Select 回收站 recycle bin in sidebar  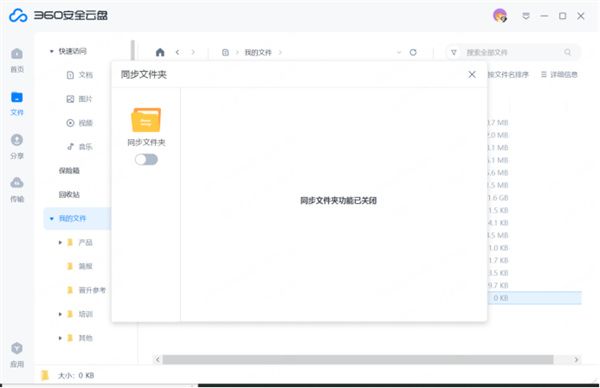click(69, 194)
